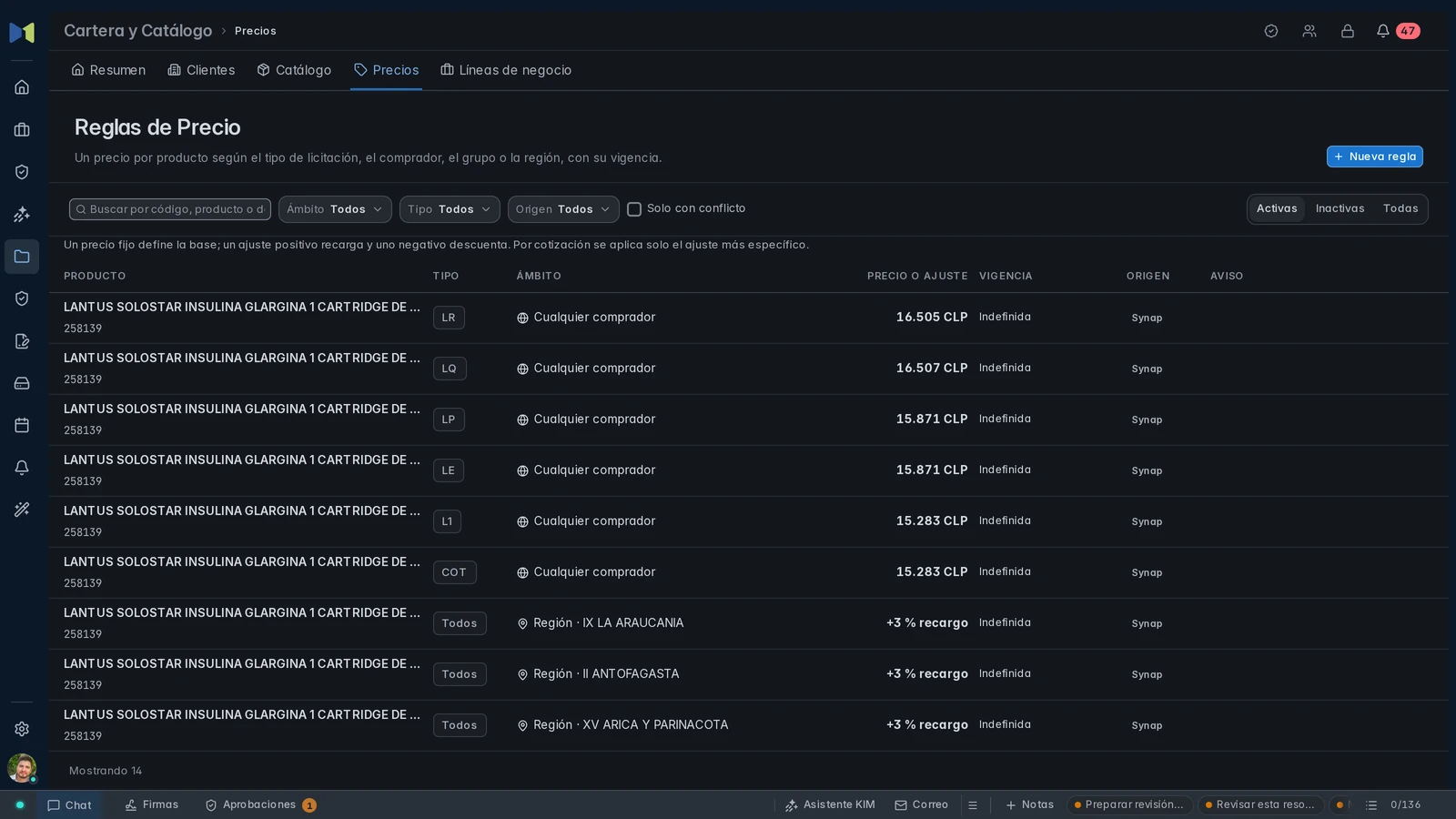This screenshot has height=819, width=1456.
Task: Open the sidebar bell alerts icon
Action: point(22,468)
